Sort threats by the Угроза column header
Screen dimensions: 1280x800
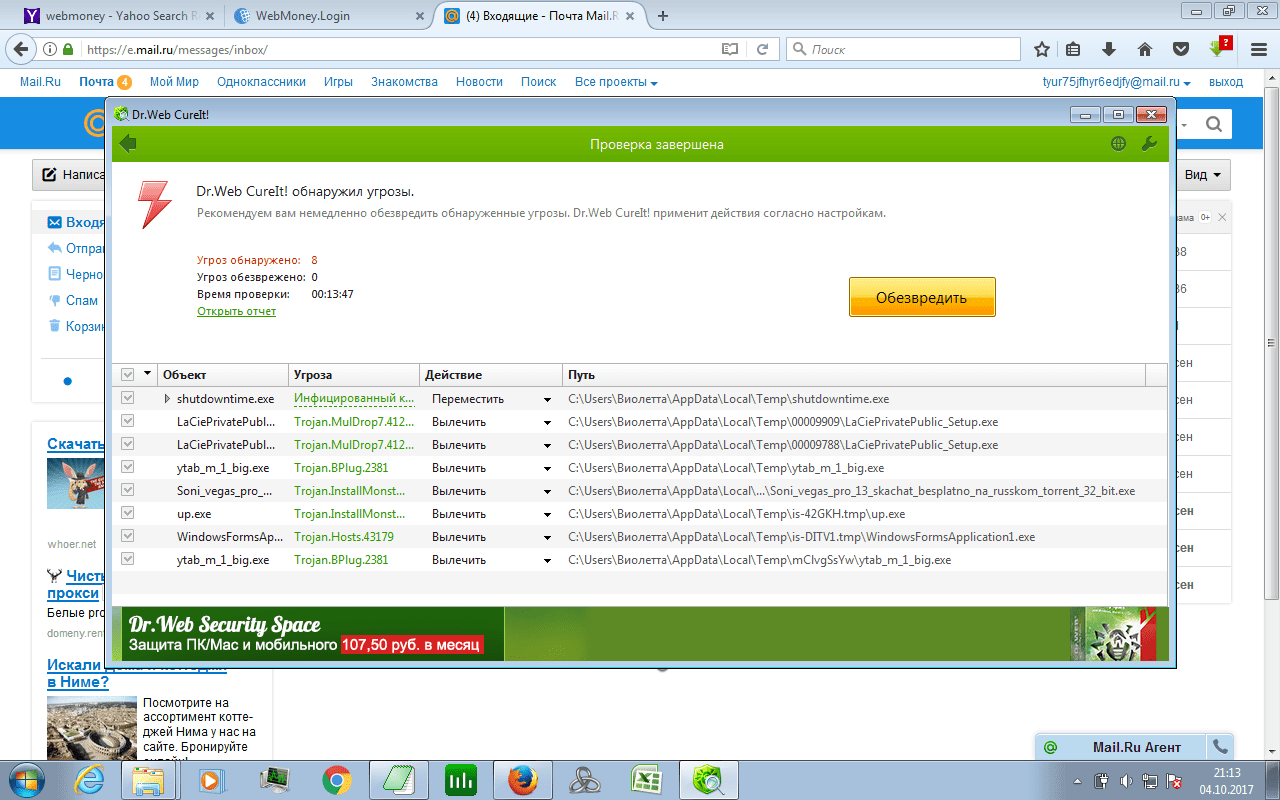[x=354, y=375]
